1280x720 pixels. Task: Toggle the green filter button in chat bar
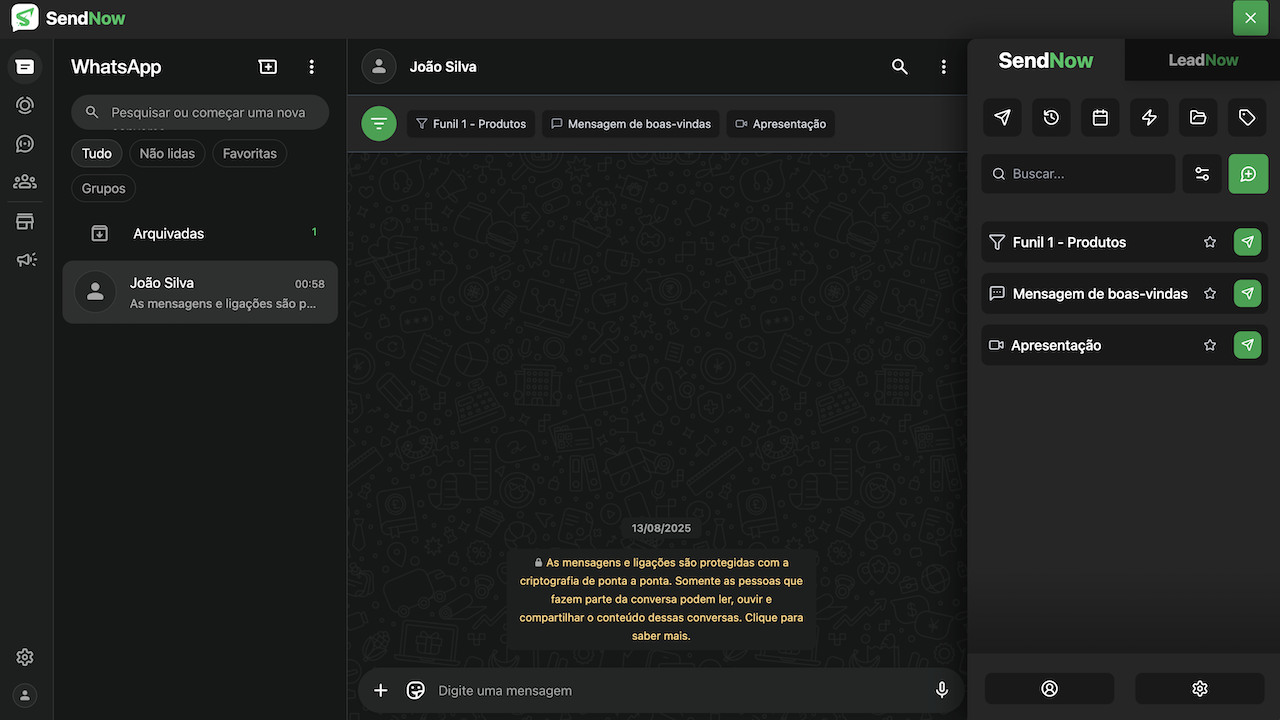[379, 124]
